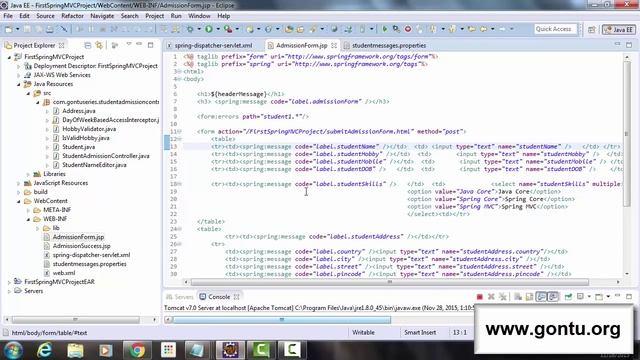This screenshot has height=360, width=640.
Task: Collapse the Java Resources node
Action: 19,84
